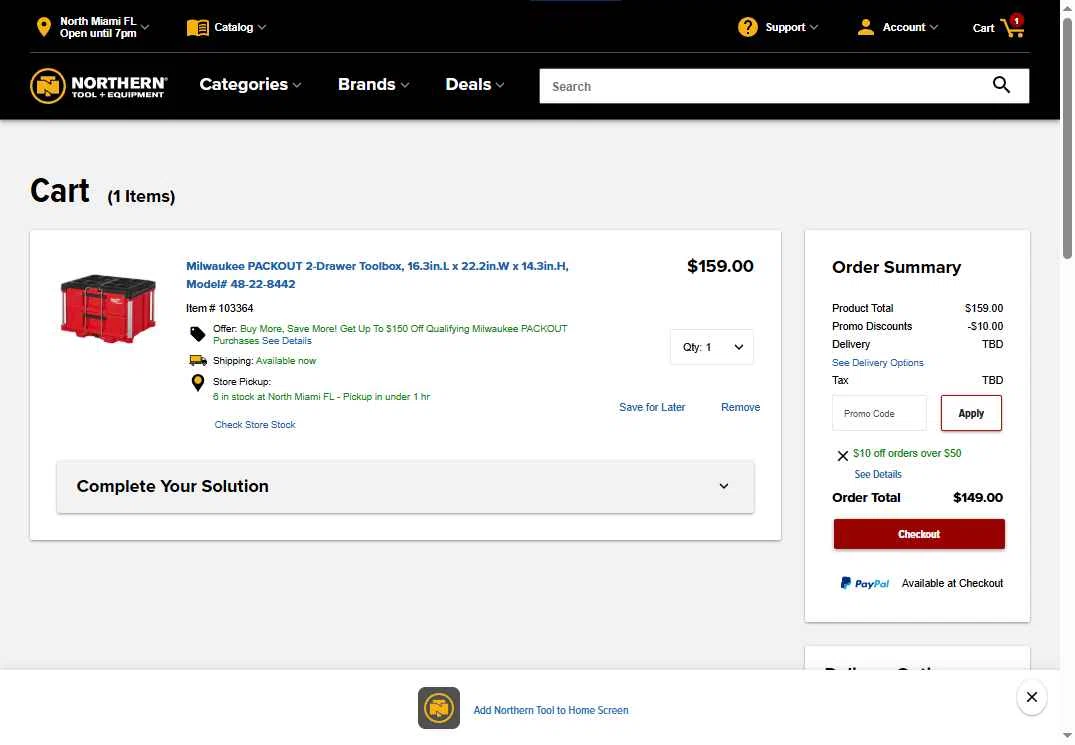Click the offer price tag icon
Viewport: 1075px width, 745px height.
pyautogui.click(x=197, y=334)
